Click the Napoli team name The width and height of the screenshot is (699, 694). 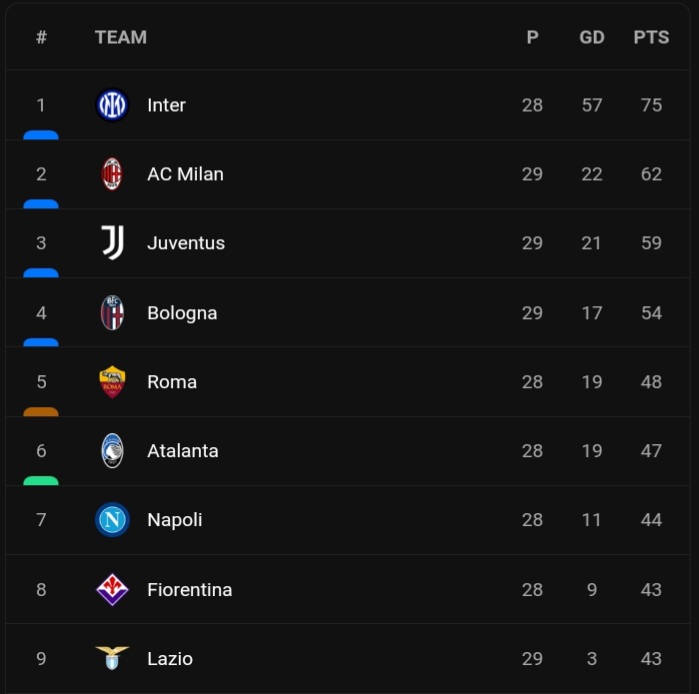click(174, 520)
